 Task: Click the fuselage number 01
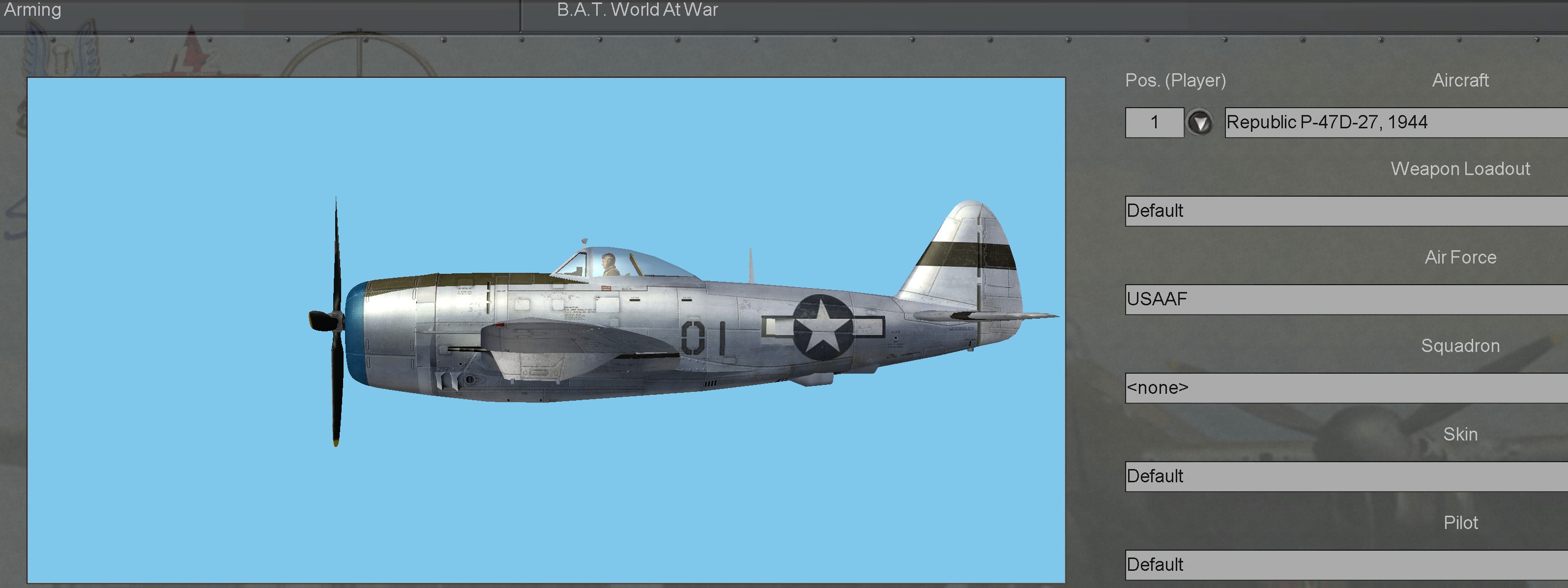click(x=703, y=338)
